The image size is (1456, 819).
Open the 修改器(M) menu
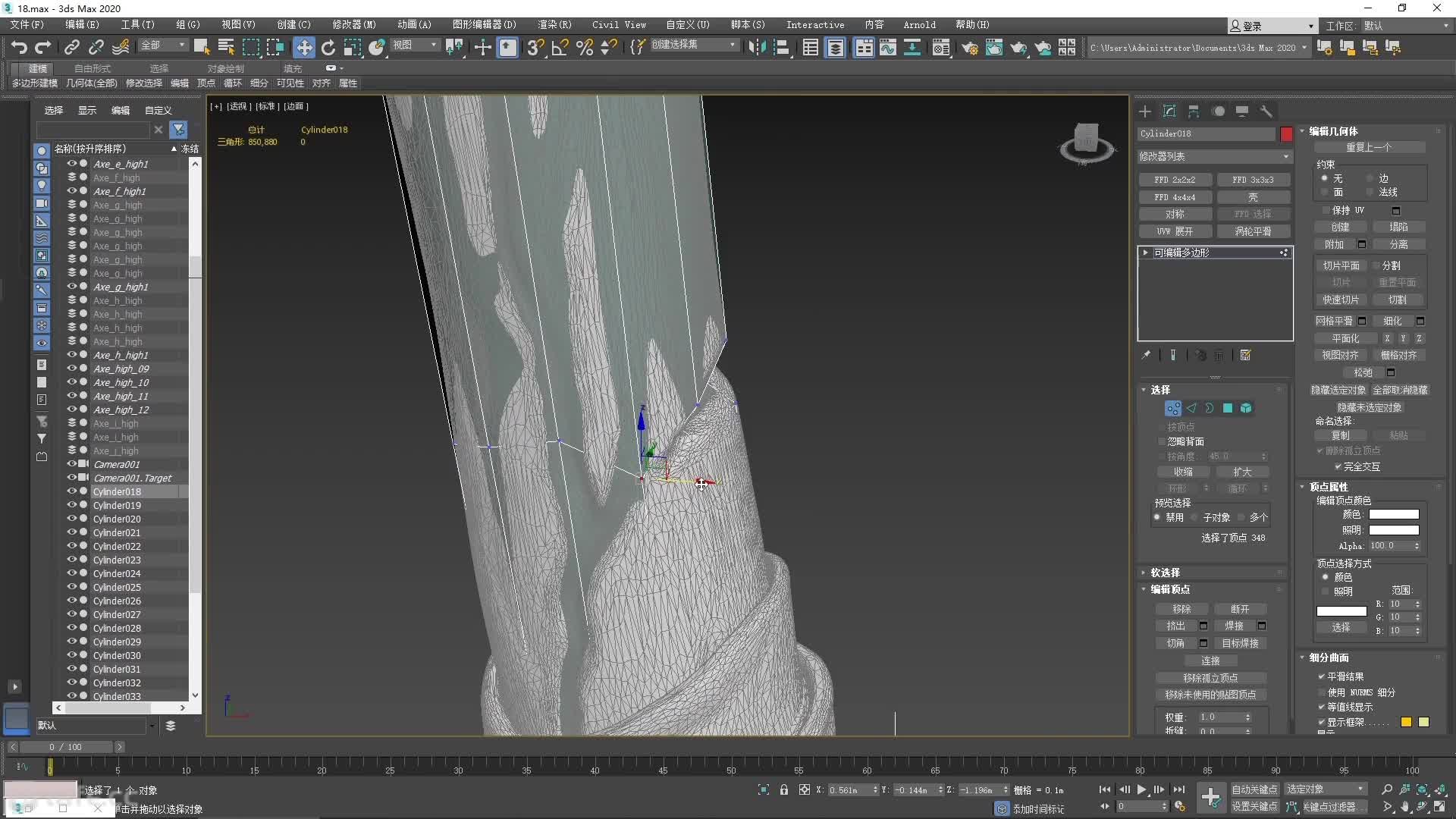tap(354, 25)
